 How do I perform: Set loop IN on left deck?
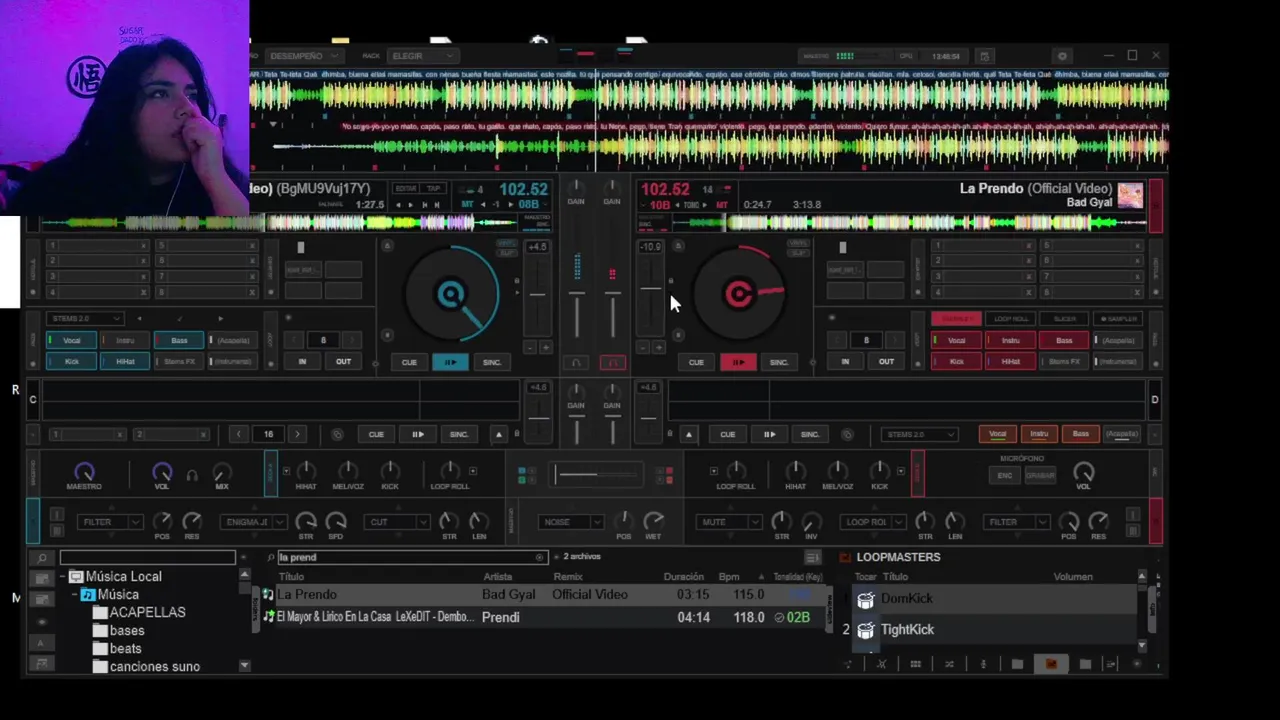[x=302, y=361]
